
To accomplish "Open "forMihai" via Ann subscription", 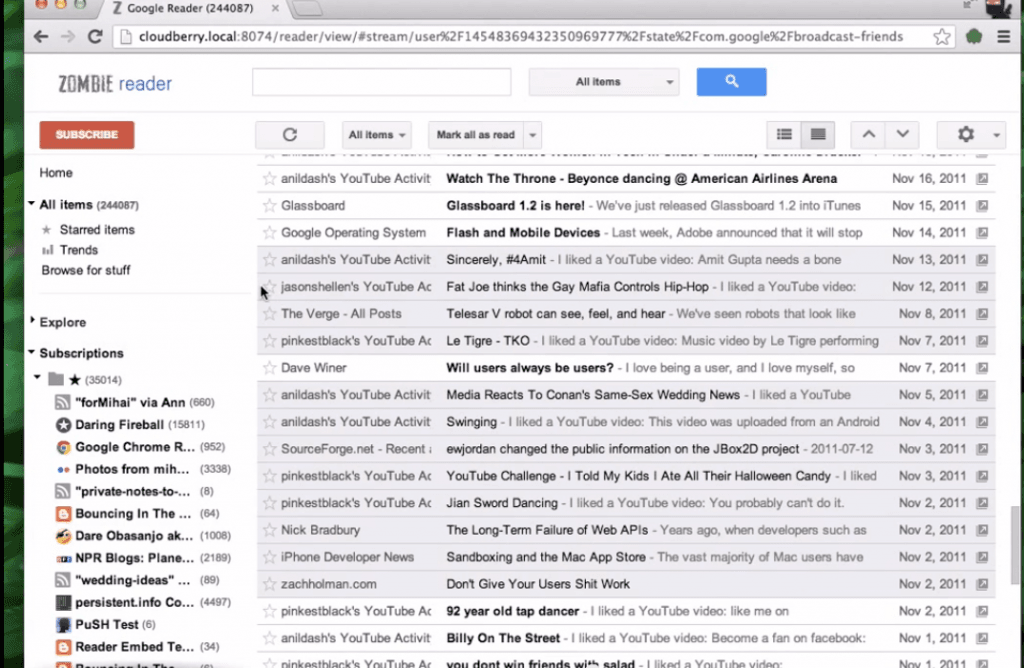I will 130,403.
